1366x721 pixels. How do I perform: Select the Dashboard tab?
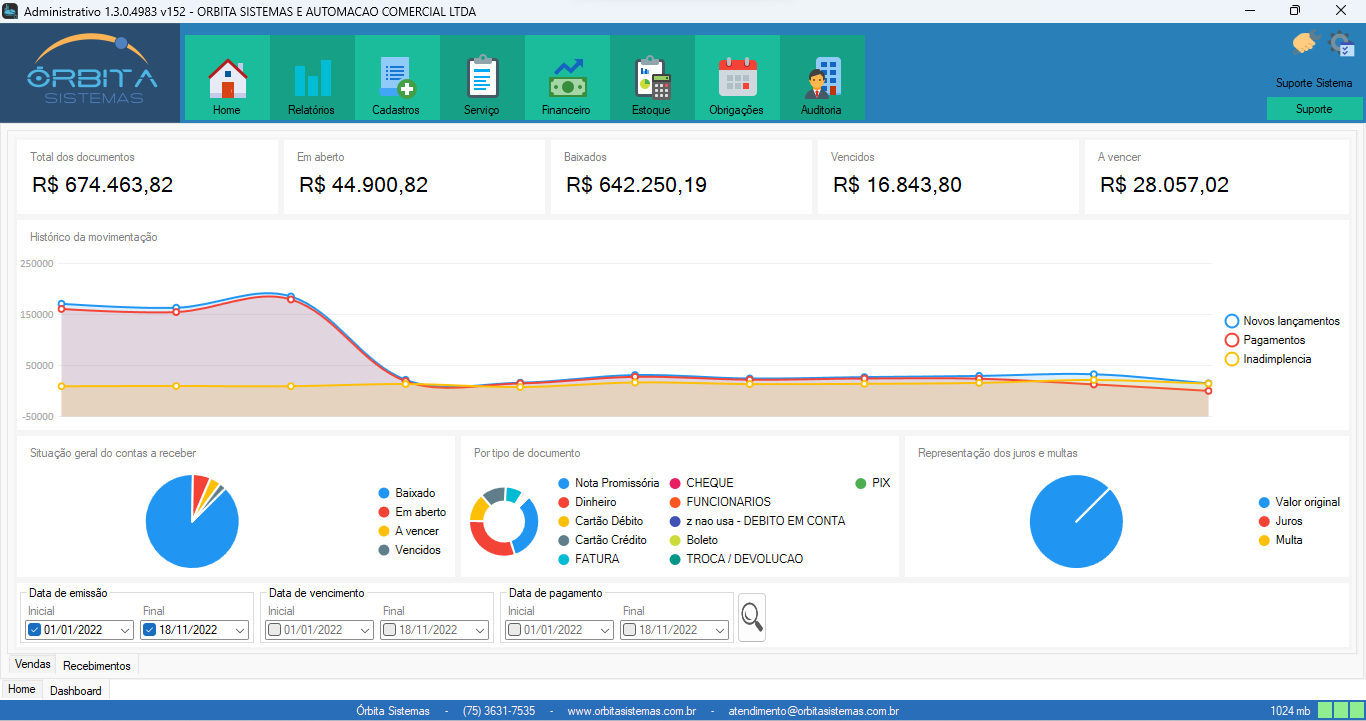[76, 690]
